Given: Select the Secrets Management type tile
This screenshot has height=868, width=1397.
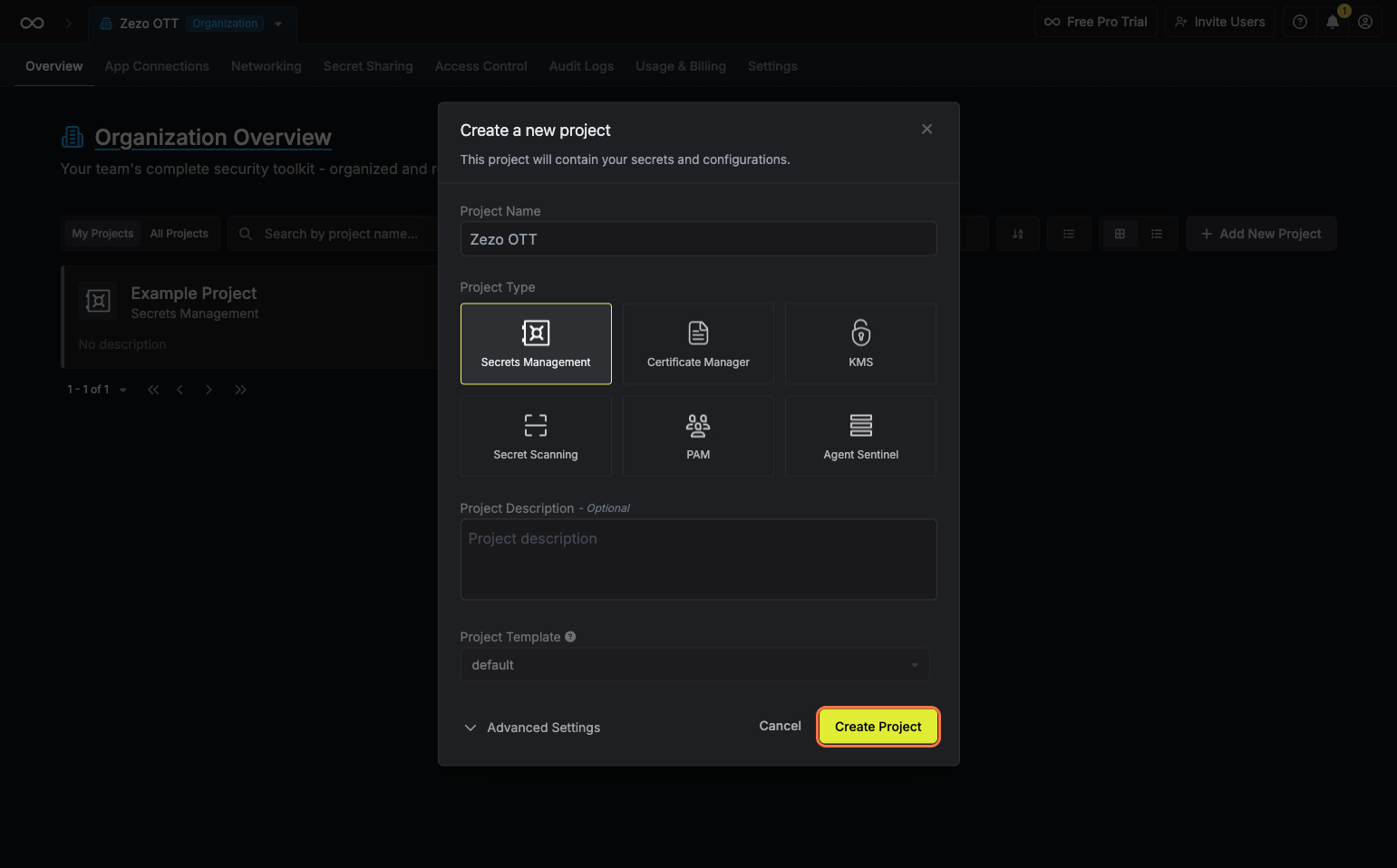Looking at the screenshot, I should coord(536,344).
